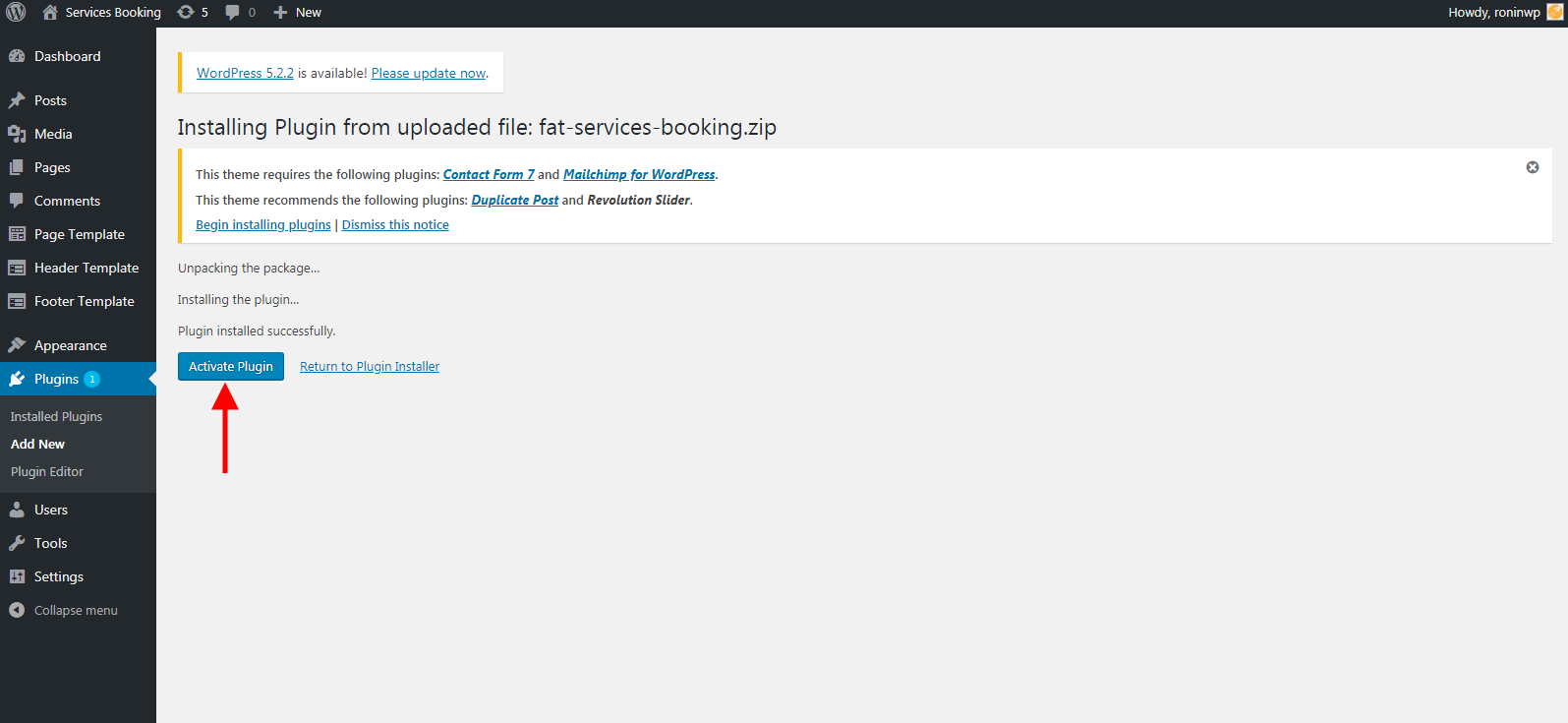Click the Media icon in sidebar
This screenshot has width=1568, height=723.
click(x=17, y=134)
